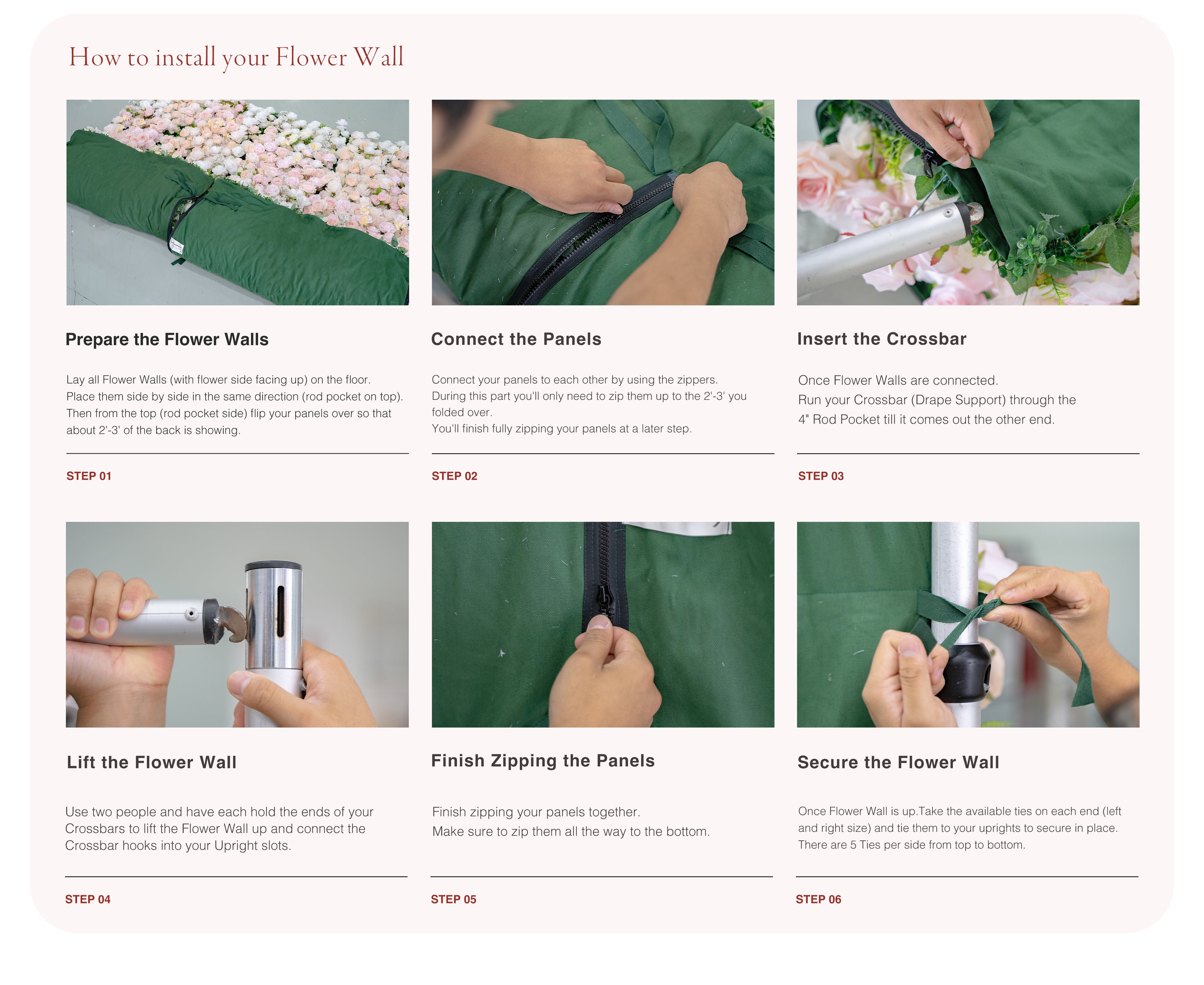
Task: Select the STEP 05 label
Action: click(x=453, y=899)
